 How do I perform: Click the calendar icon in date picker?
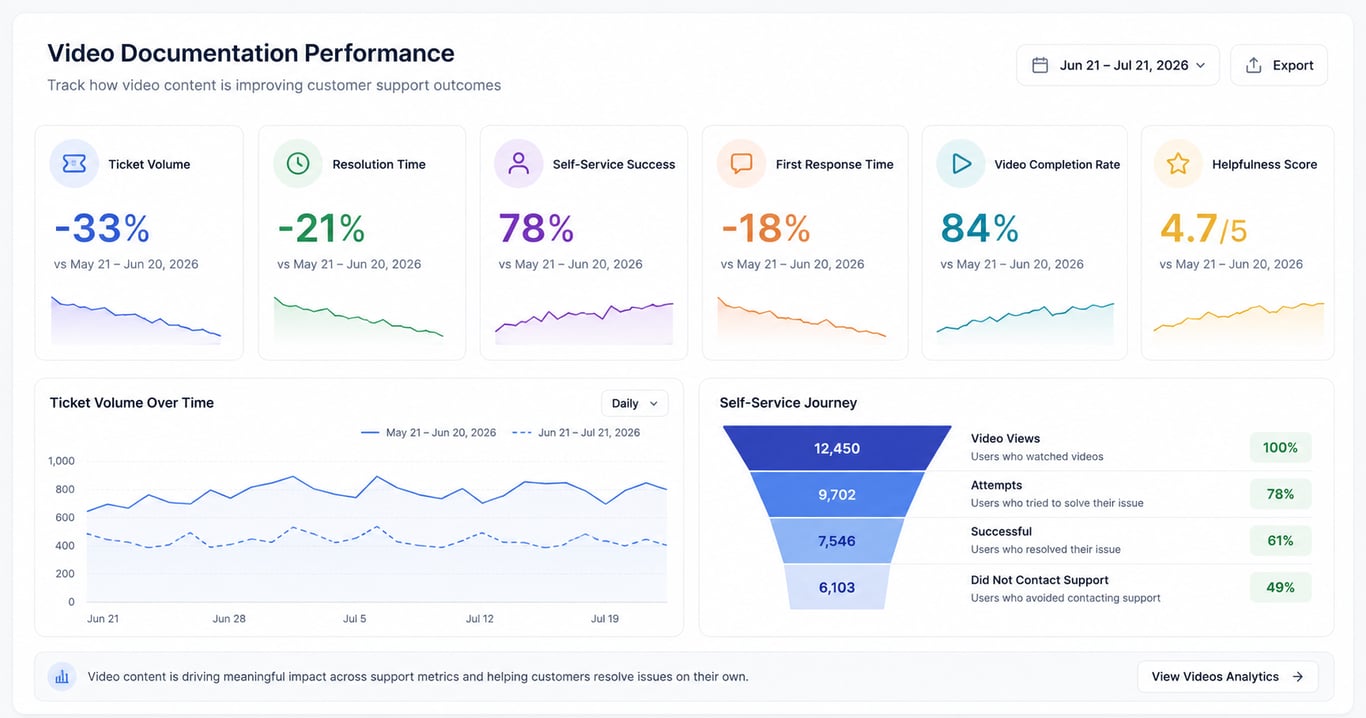[1040, 65]
